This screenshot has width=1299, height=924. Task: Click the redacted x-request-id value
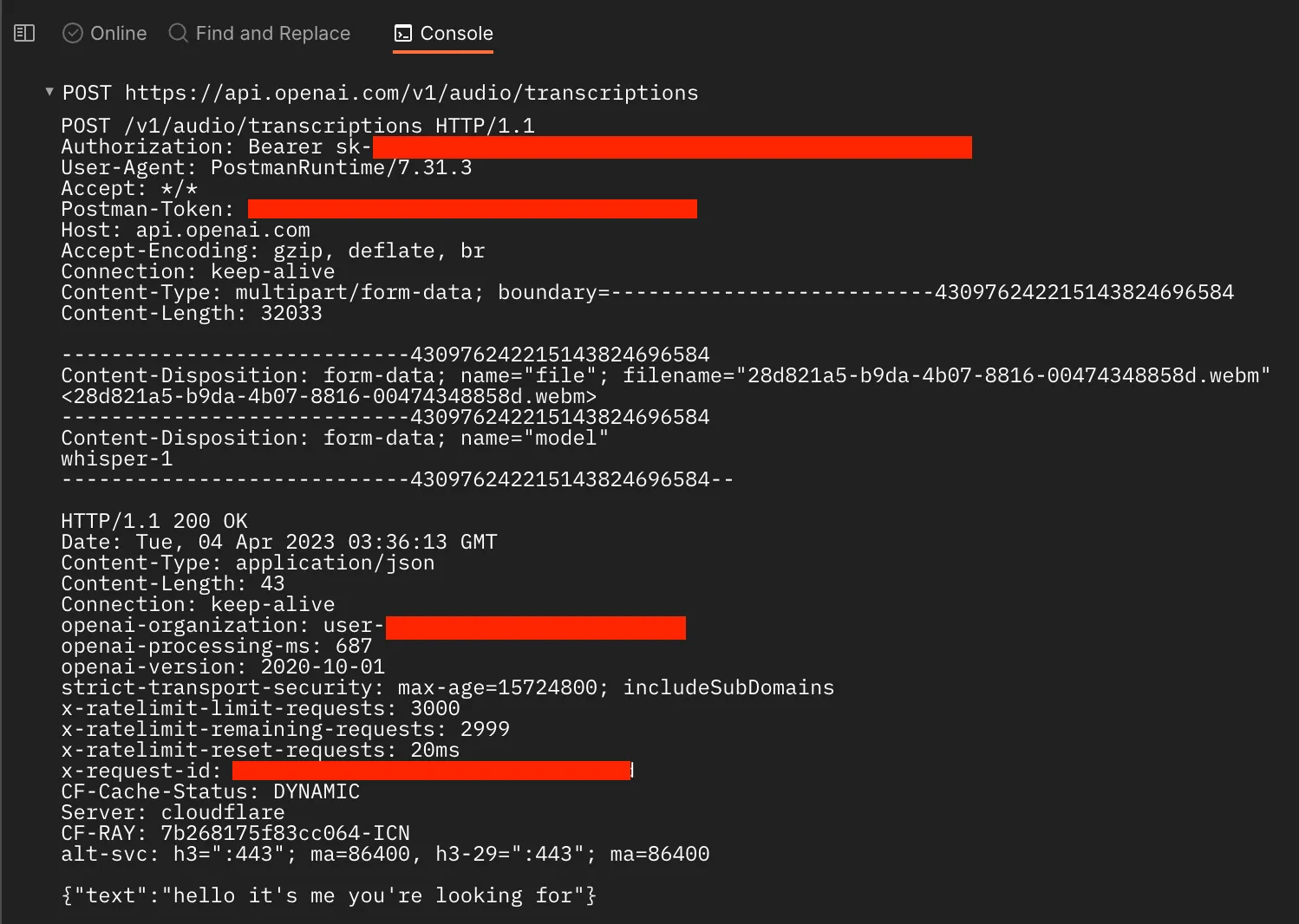(432, 771)
